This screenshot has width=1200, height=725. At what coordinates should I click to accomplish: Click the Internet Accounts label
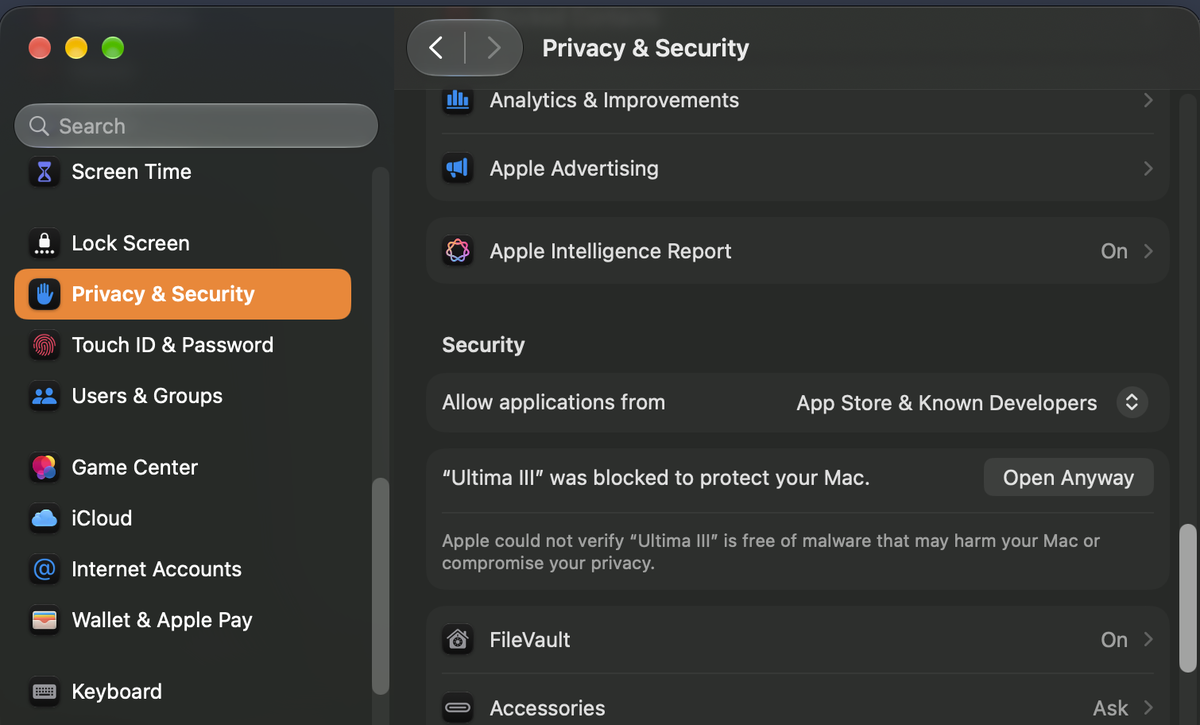157,569
